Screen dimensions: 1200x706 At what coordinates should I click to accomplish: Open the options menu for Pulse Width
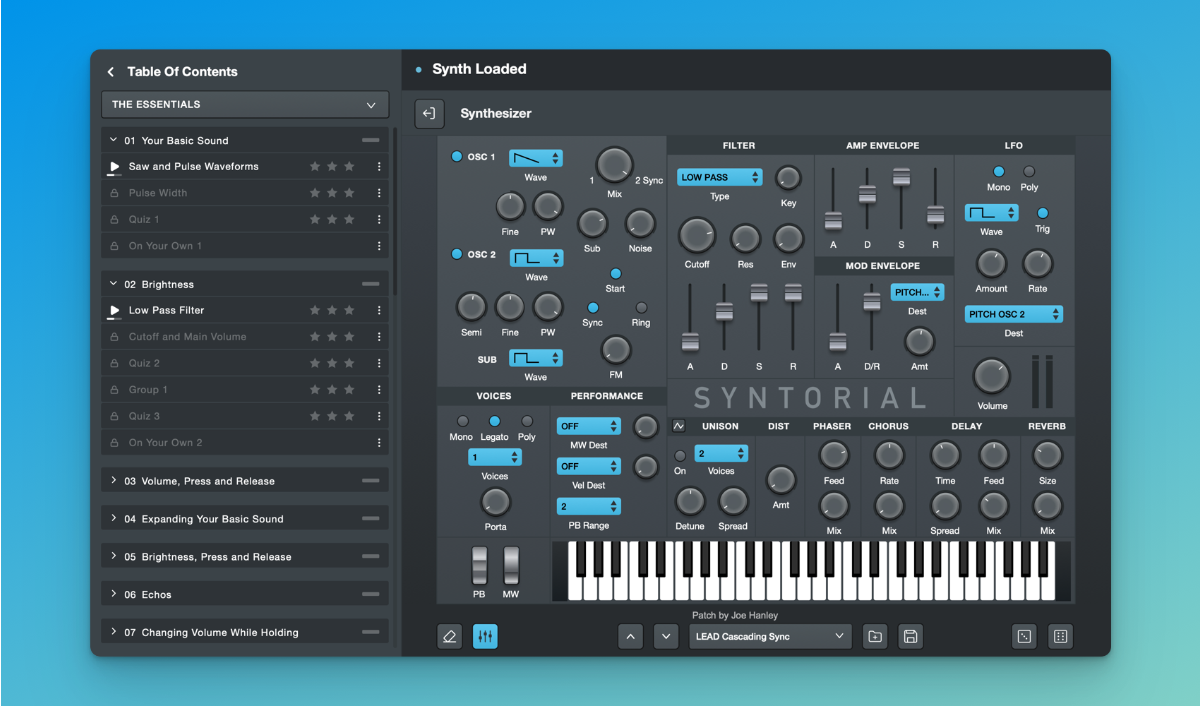tap(379, 193)
